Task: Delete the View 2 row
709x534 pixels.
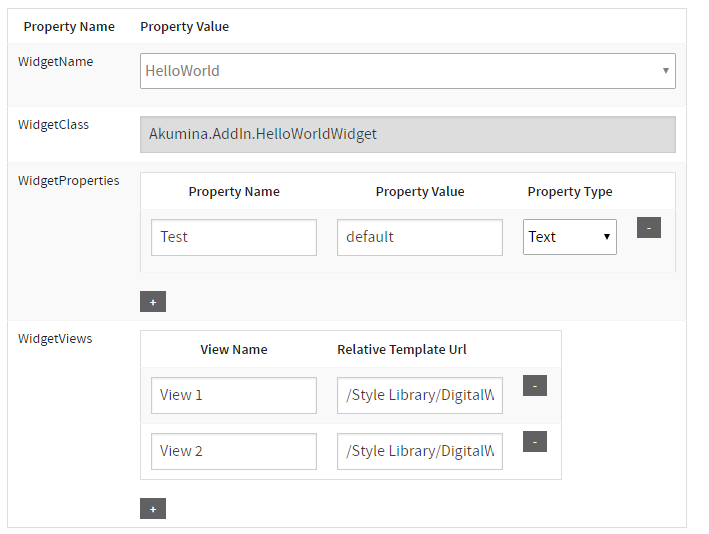Action: pyautogui.click(x=534, y=442)
